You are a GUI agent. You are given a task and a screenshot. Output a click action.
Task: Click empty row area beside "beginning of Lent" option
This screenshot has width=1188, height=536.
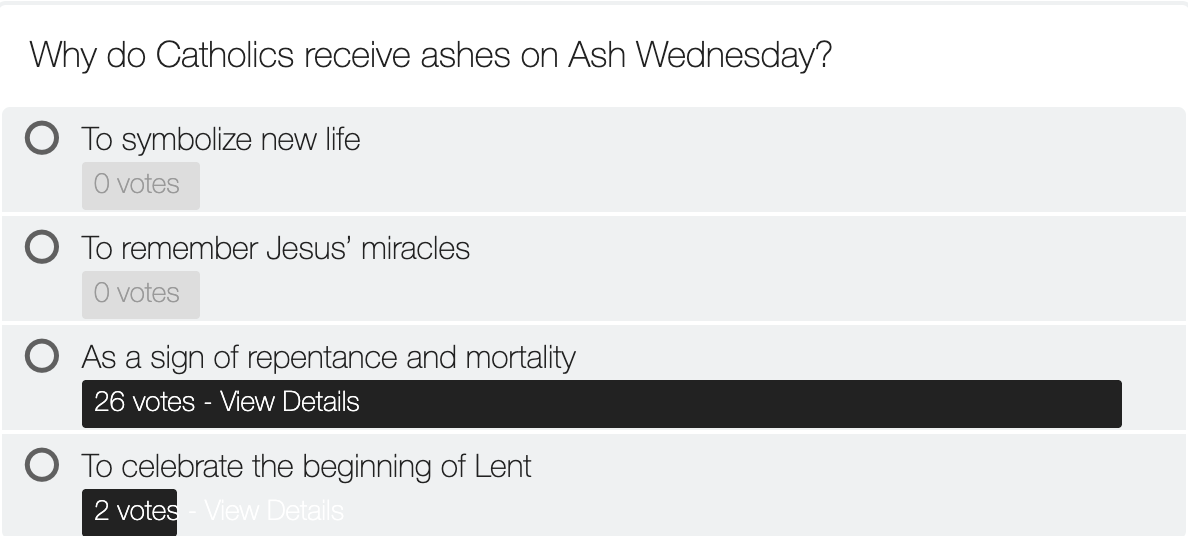(856, 487)
